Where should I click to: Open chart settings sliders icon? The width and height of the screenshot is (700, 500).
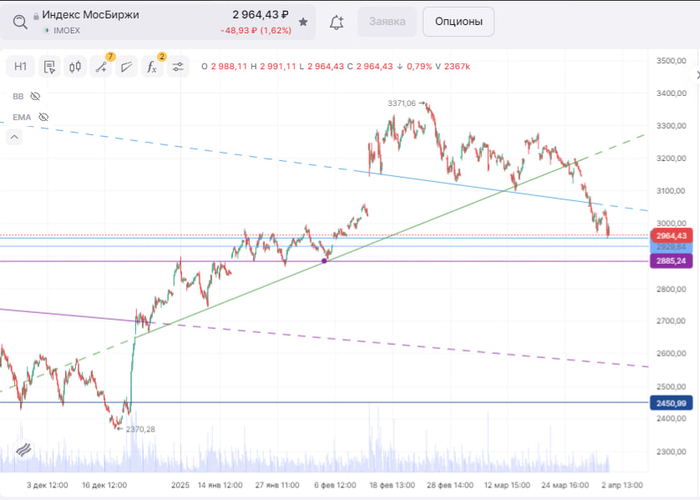pyautogui.click(x=178, y=67)
